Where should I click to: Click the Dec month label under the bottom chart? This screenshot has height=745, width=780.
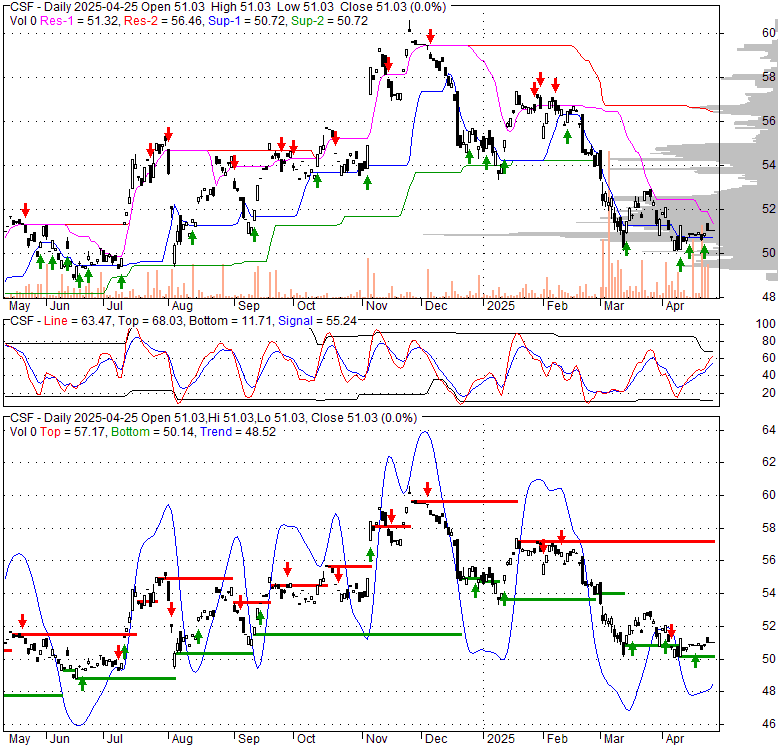pos(436,739)
